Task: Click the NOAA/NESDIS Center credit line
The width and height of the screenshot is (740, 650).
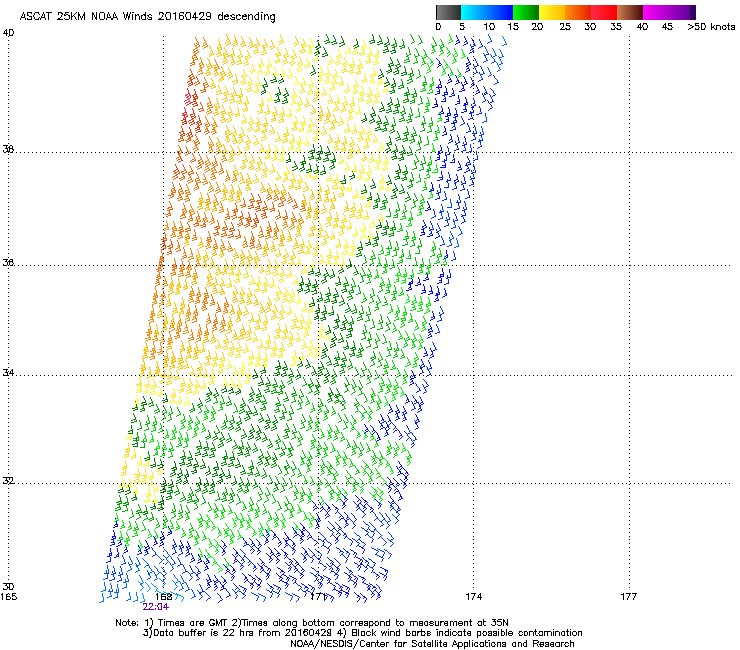Action: [x=432, y=644]
